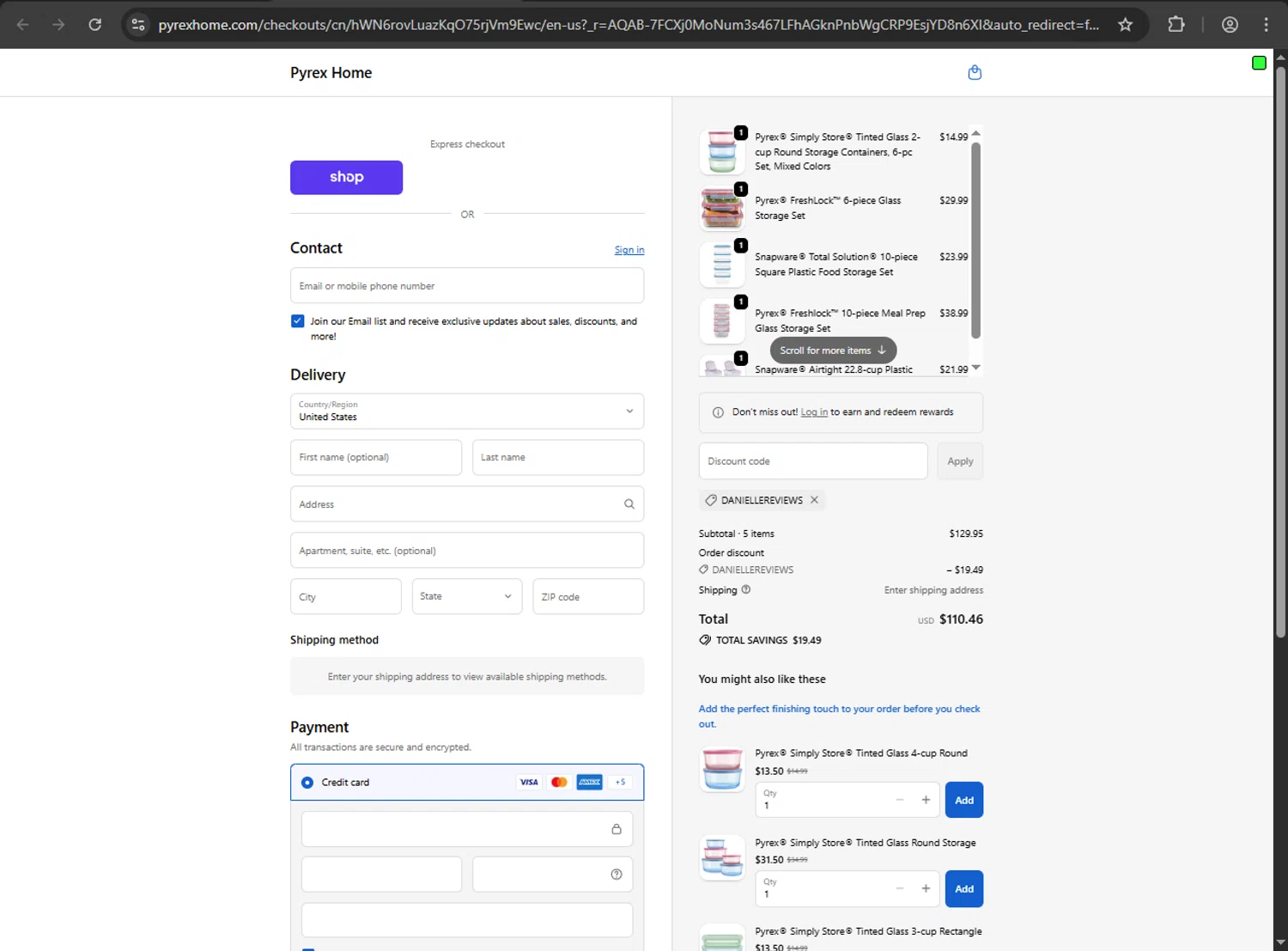
Task: View site information icon in address bar
Action: [138, 25]
